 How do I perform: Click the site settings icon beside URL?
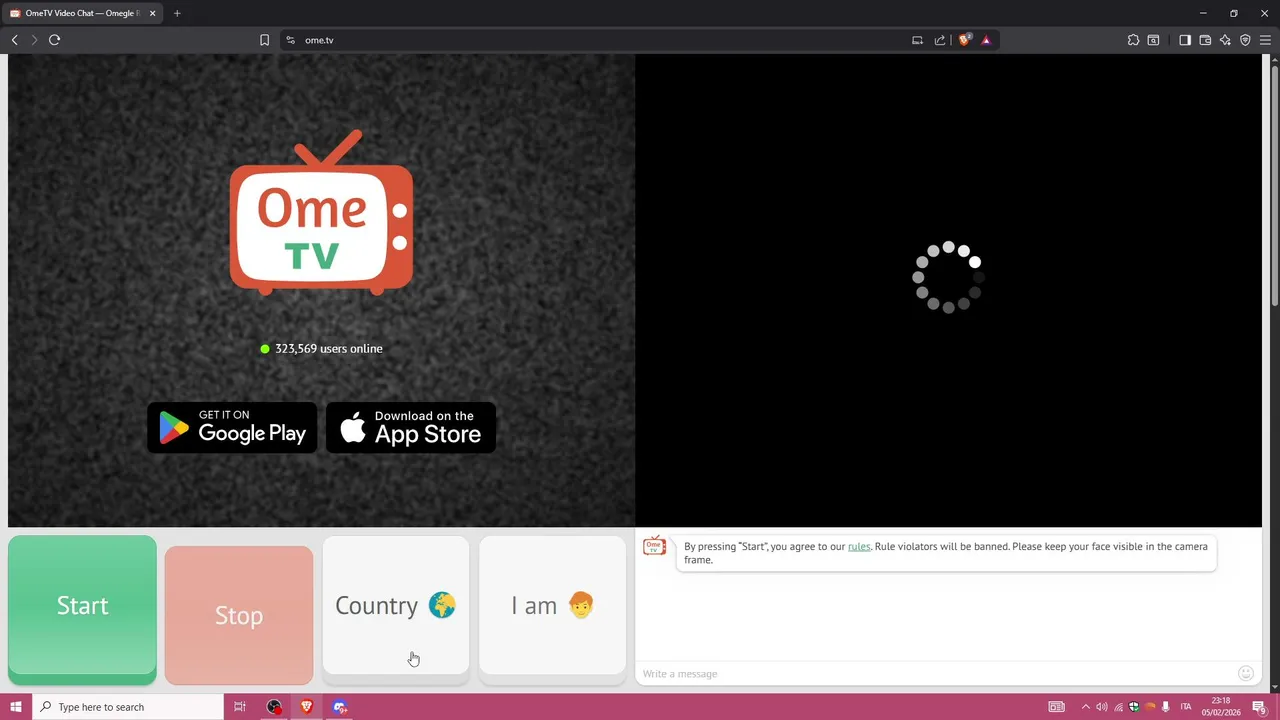click(x=290, y=40)
